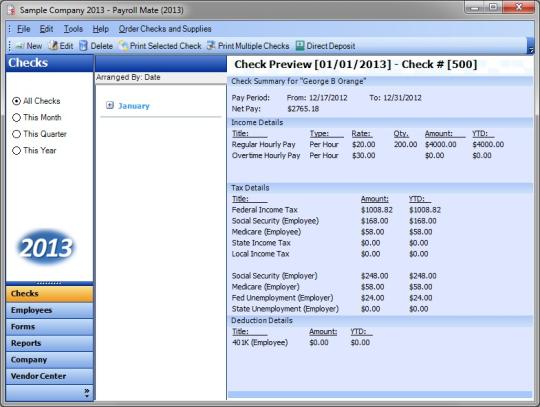Click the $1008.82 federal tax amount

[376, 210]
